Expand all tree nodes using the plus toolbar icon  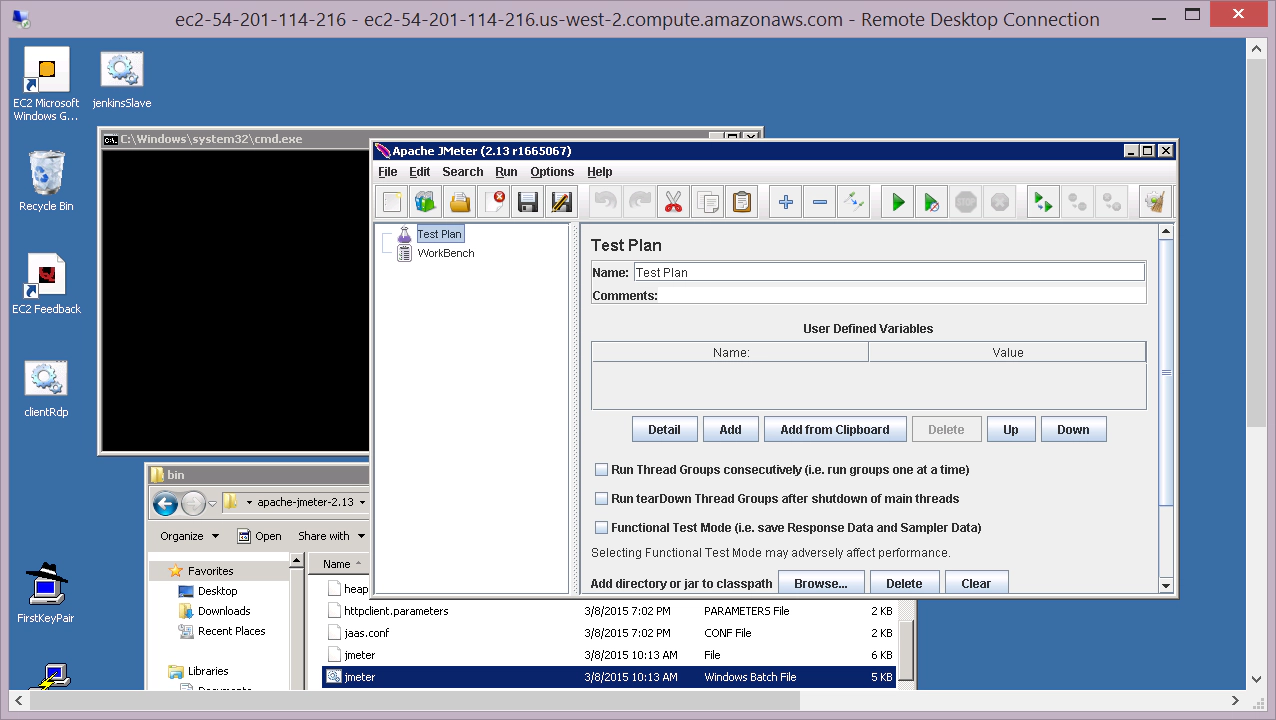click(x=785, y=201)
